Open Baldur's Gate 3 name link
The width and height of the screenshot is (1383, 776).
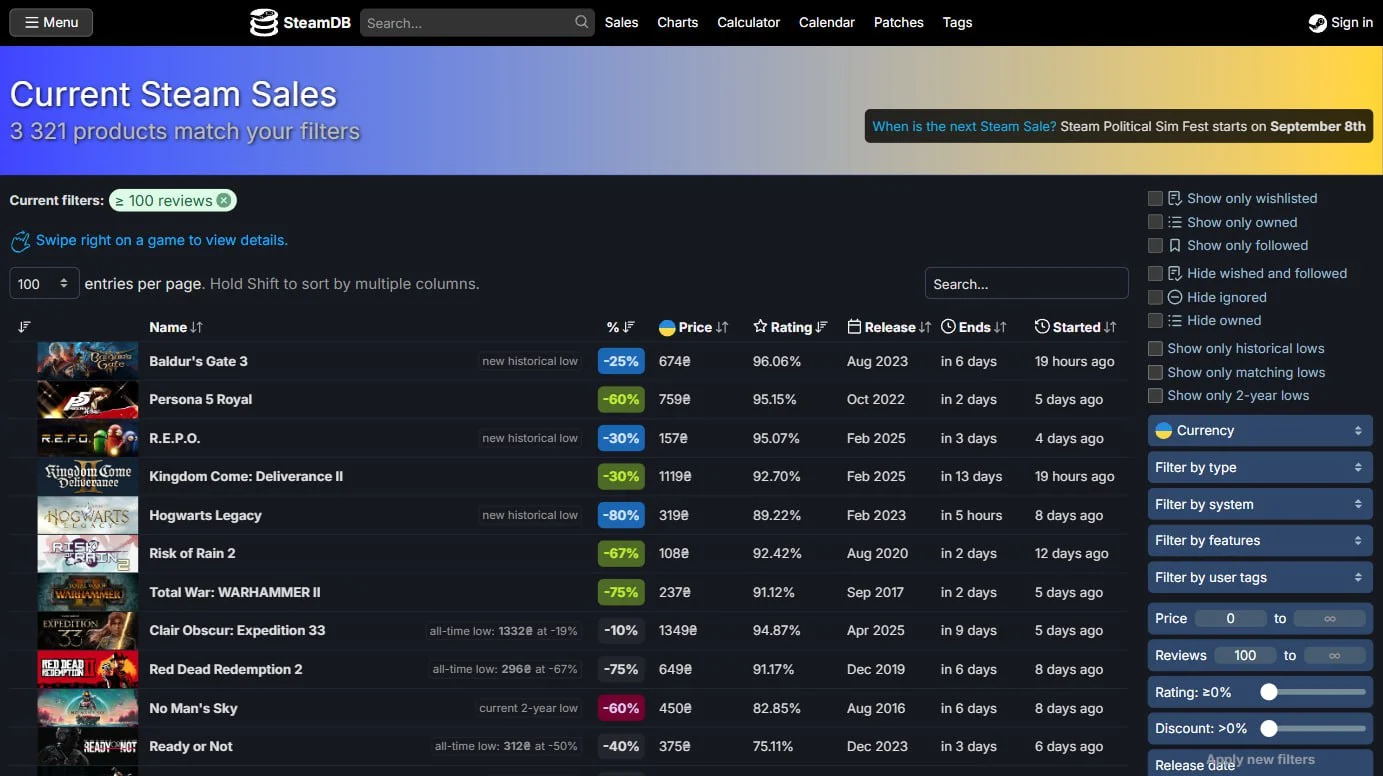198,361
